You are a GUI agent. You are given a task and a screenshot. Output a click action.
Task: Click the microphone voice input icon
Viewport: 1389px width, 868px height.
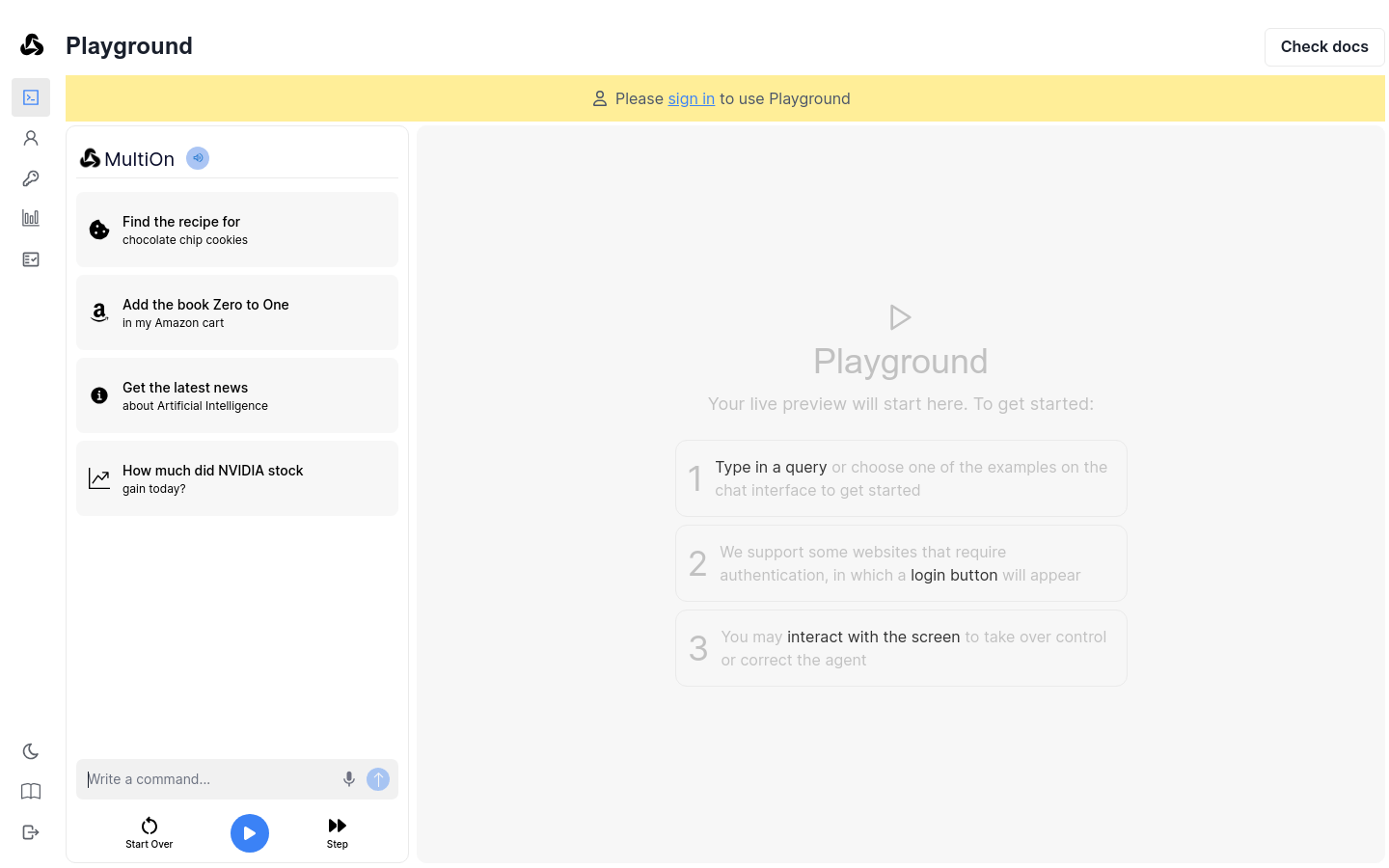pyautogui.click(x=349, y=779)
